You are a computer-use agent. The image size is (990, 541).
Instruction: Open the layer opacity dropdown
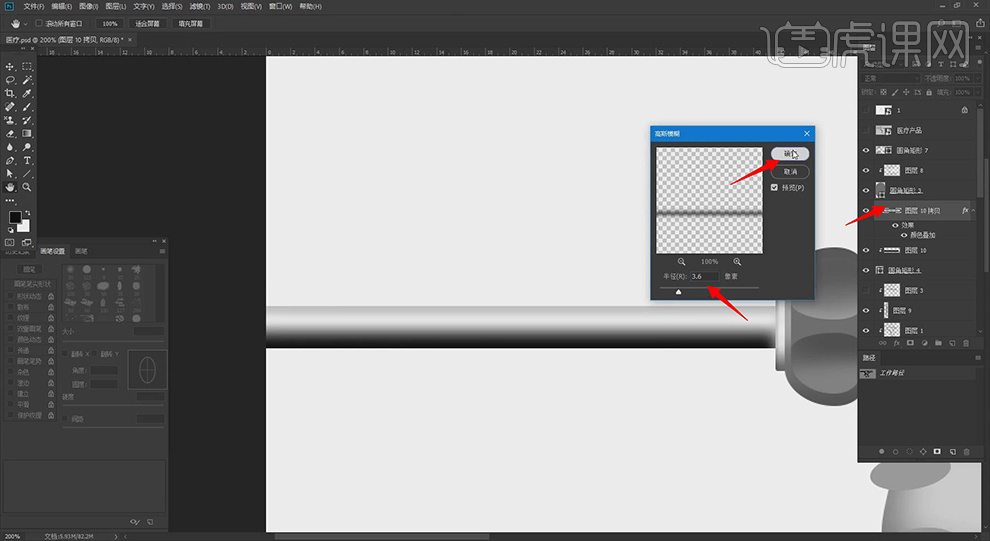point(975,78)
